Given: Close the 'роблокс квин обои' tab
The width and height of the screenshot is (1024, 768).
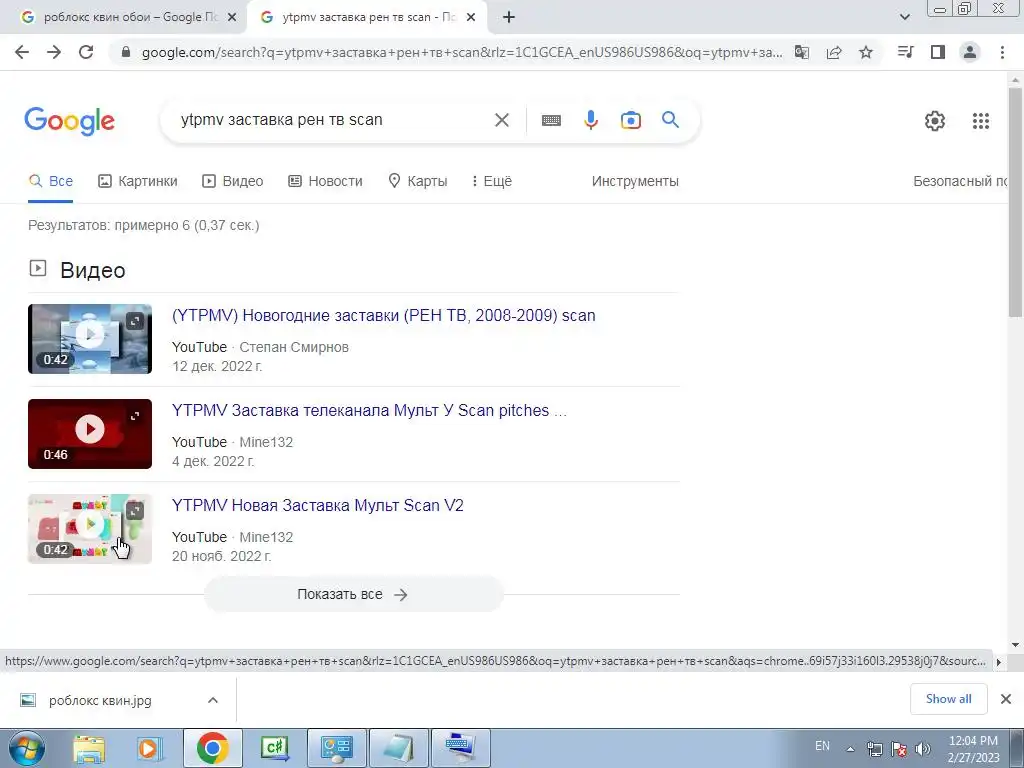Looking at the screenshot, I should coord(232,18).
